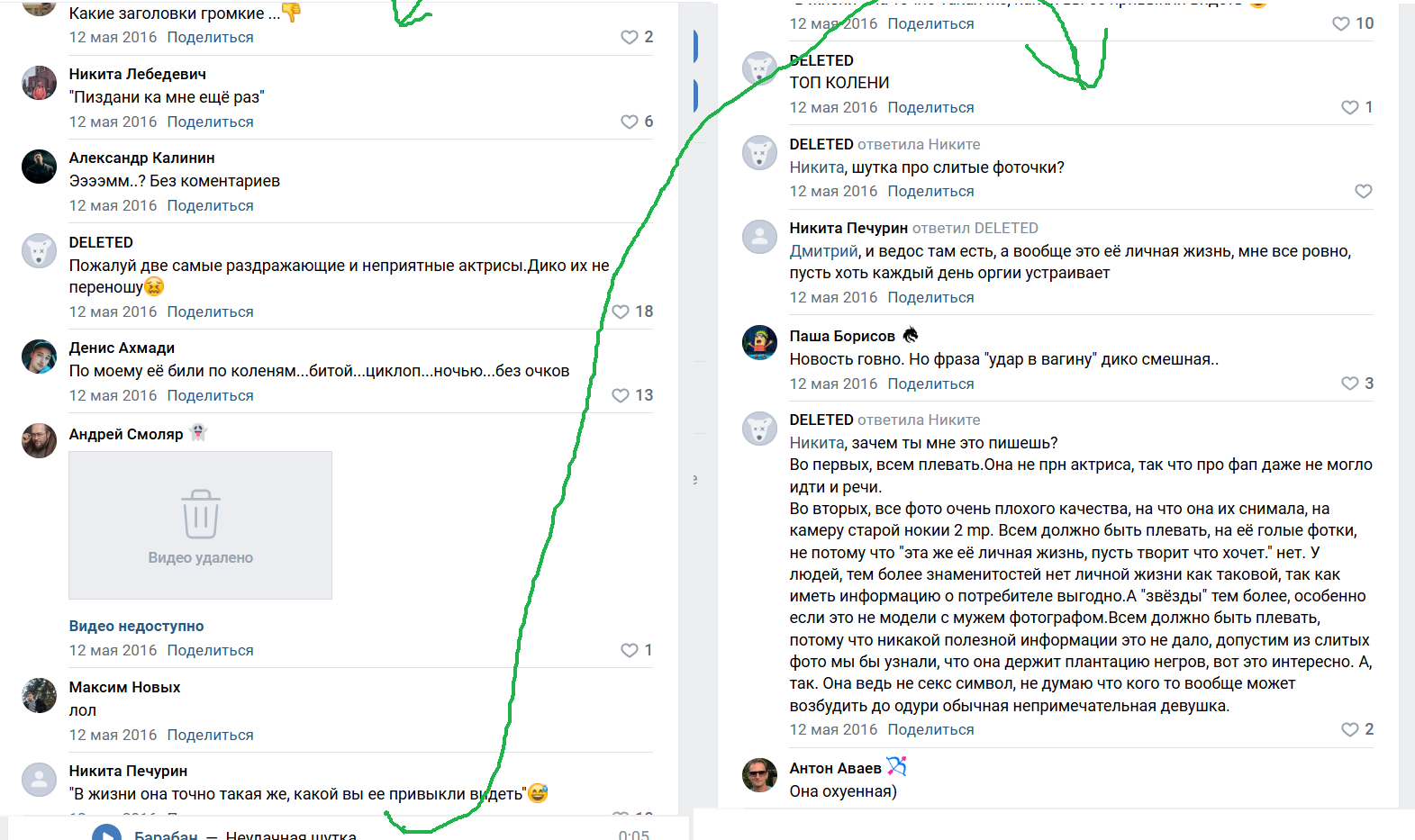Open the Видео недоступно link
Screen dimensions: 1415x840
136,626
